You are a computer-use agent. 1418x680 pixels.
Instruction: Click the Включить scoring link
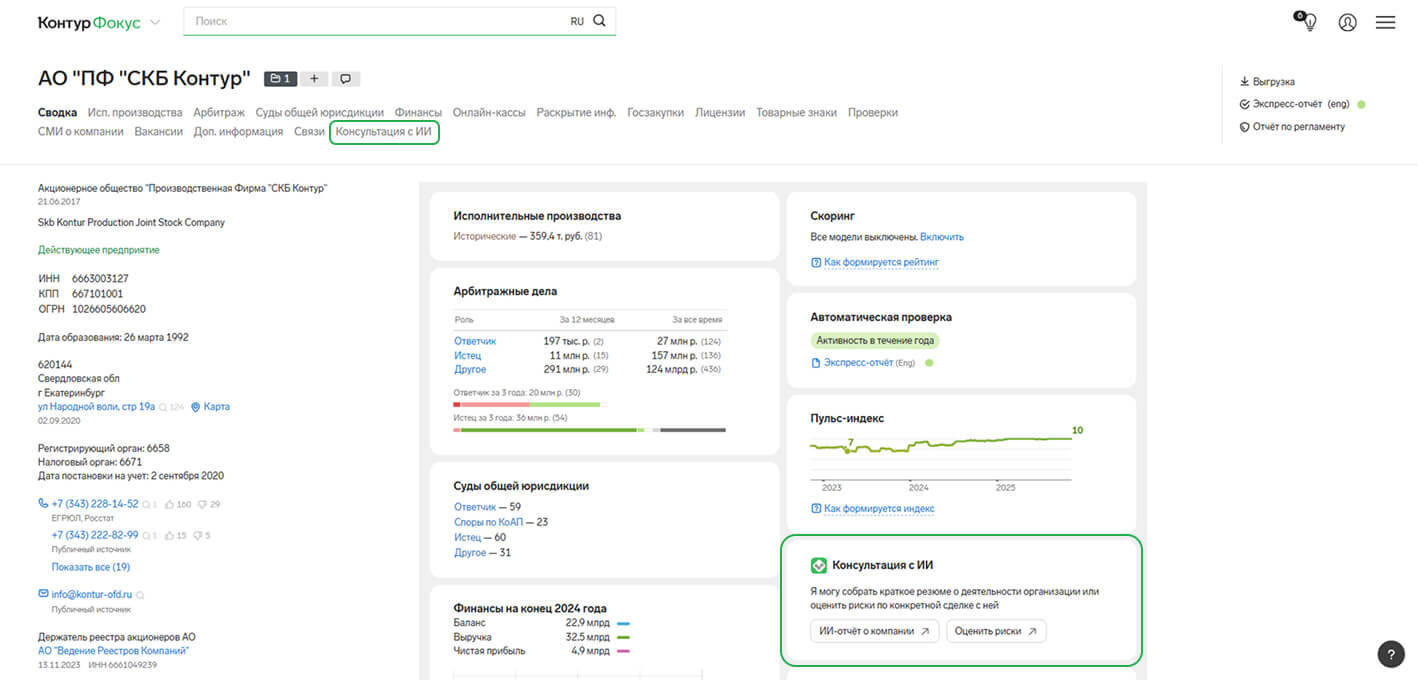click(941, 237)
